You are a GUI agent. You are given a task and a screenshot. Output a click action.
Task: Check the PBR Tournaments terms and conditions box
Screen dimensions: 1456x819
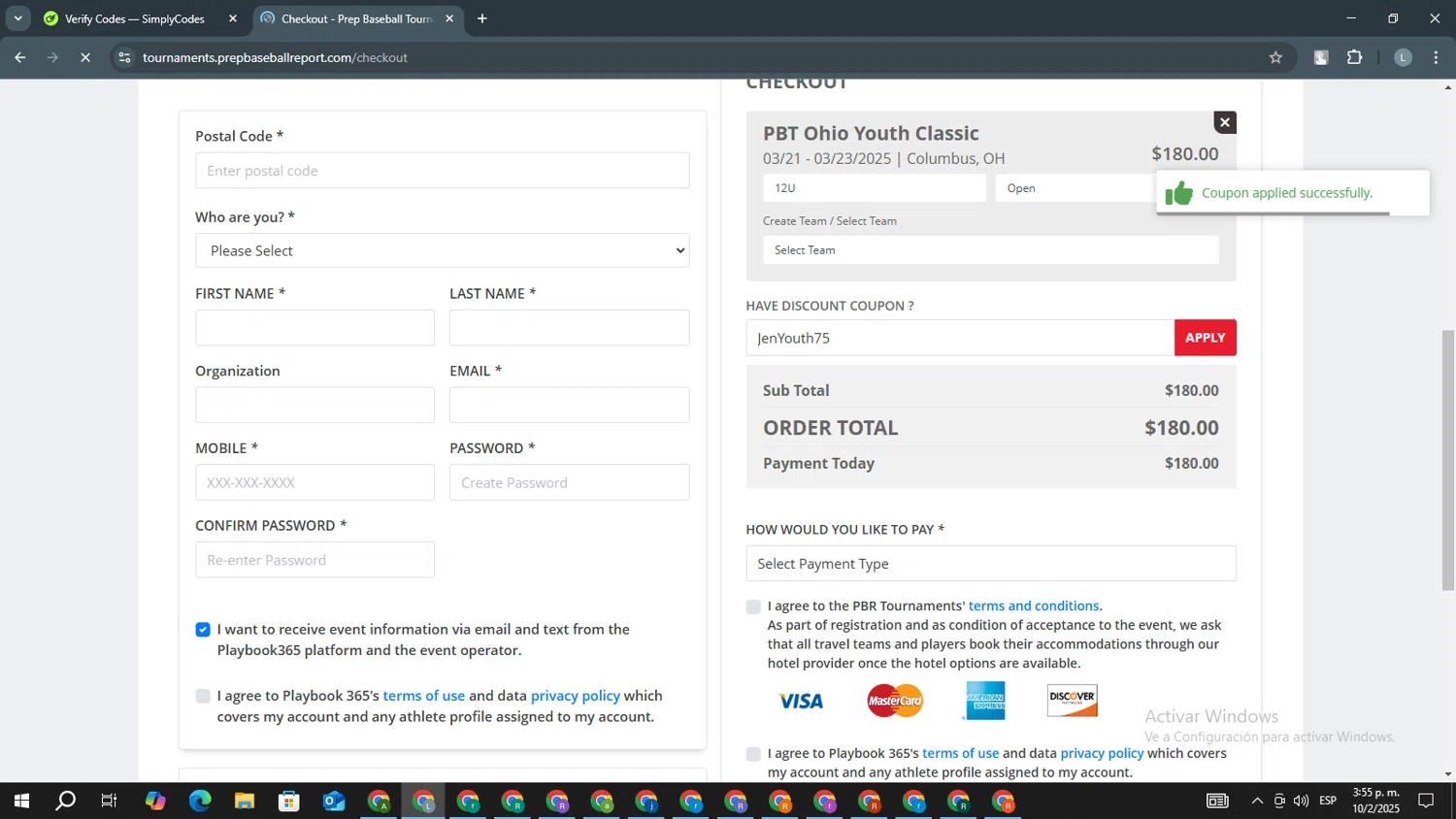(753, 606)
